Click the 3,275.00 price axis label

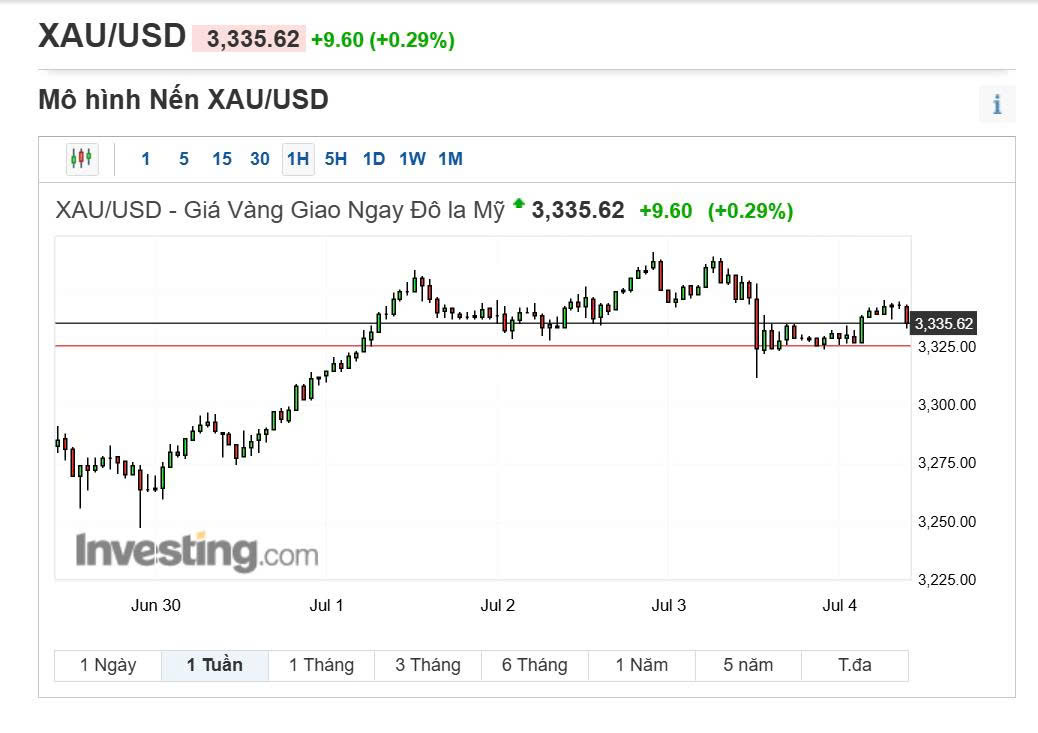point(947,463)
